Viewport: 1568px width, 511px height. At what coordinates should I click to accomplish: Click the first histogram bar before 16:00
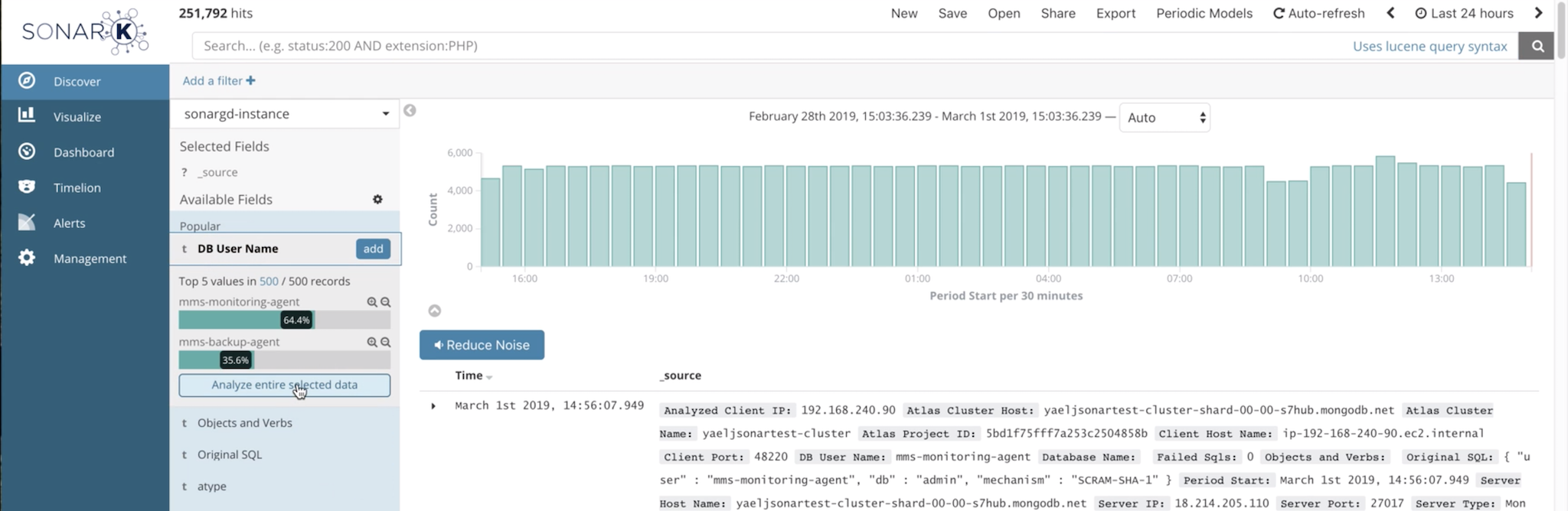pos(490,222)
